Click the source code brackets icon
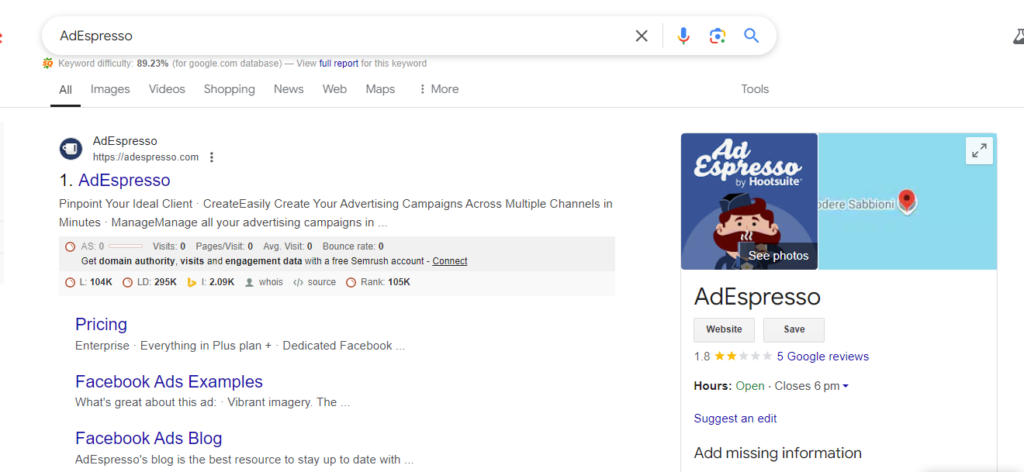Screen dimensions: 1024x472 (298, 283)
